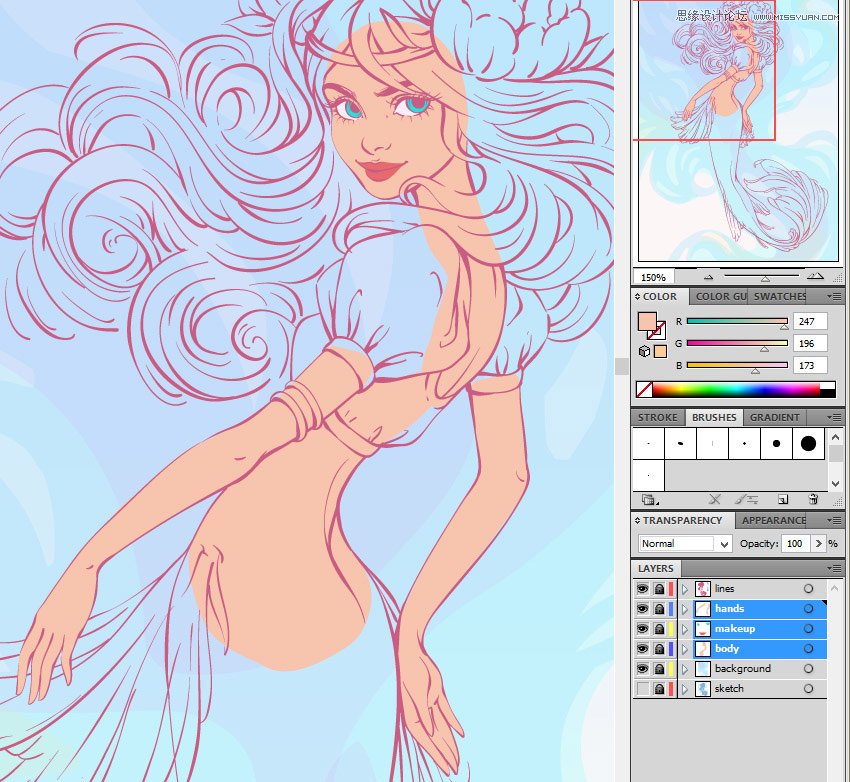Switch to the Gradient tab
The height and width of the screenshot is (782, 850).
pos(775,417)
